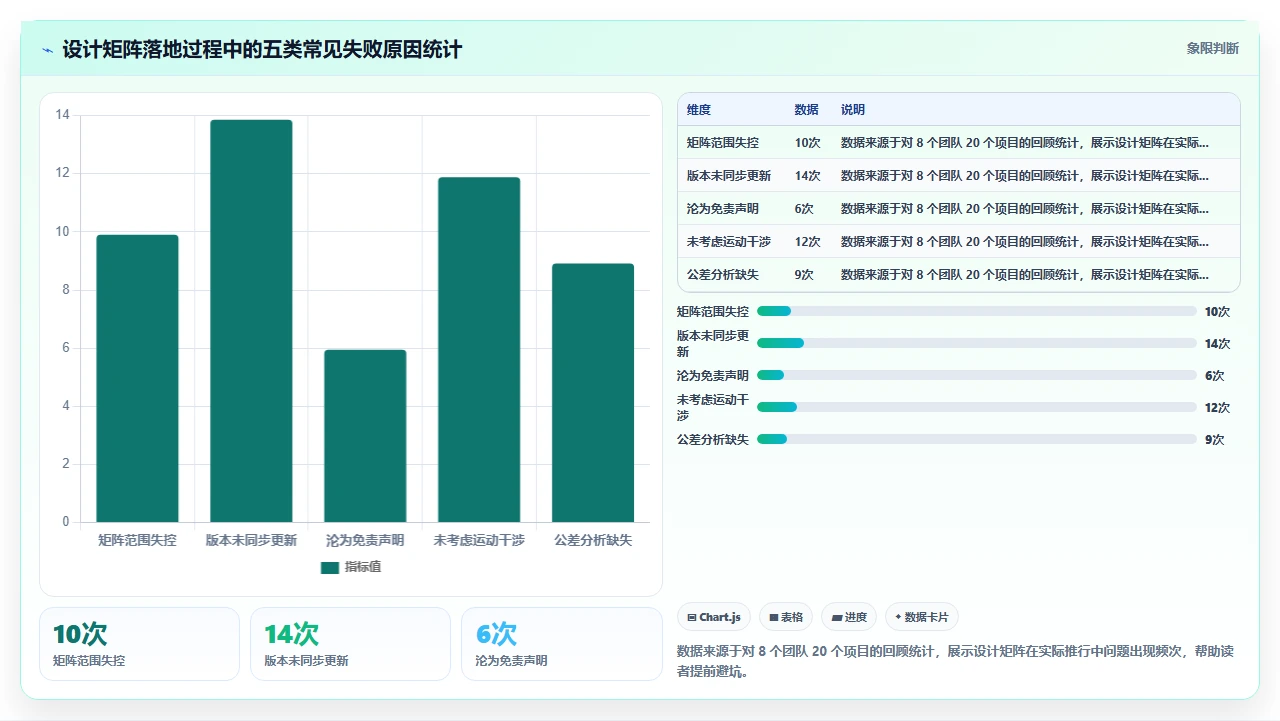Viewport: 1280px width, 721px height.
Task: Click the 12次 value in the table
Action: click(807, 242)
